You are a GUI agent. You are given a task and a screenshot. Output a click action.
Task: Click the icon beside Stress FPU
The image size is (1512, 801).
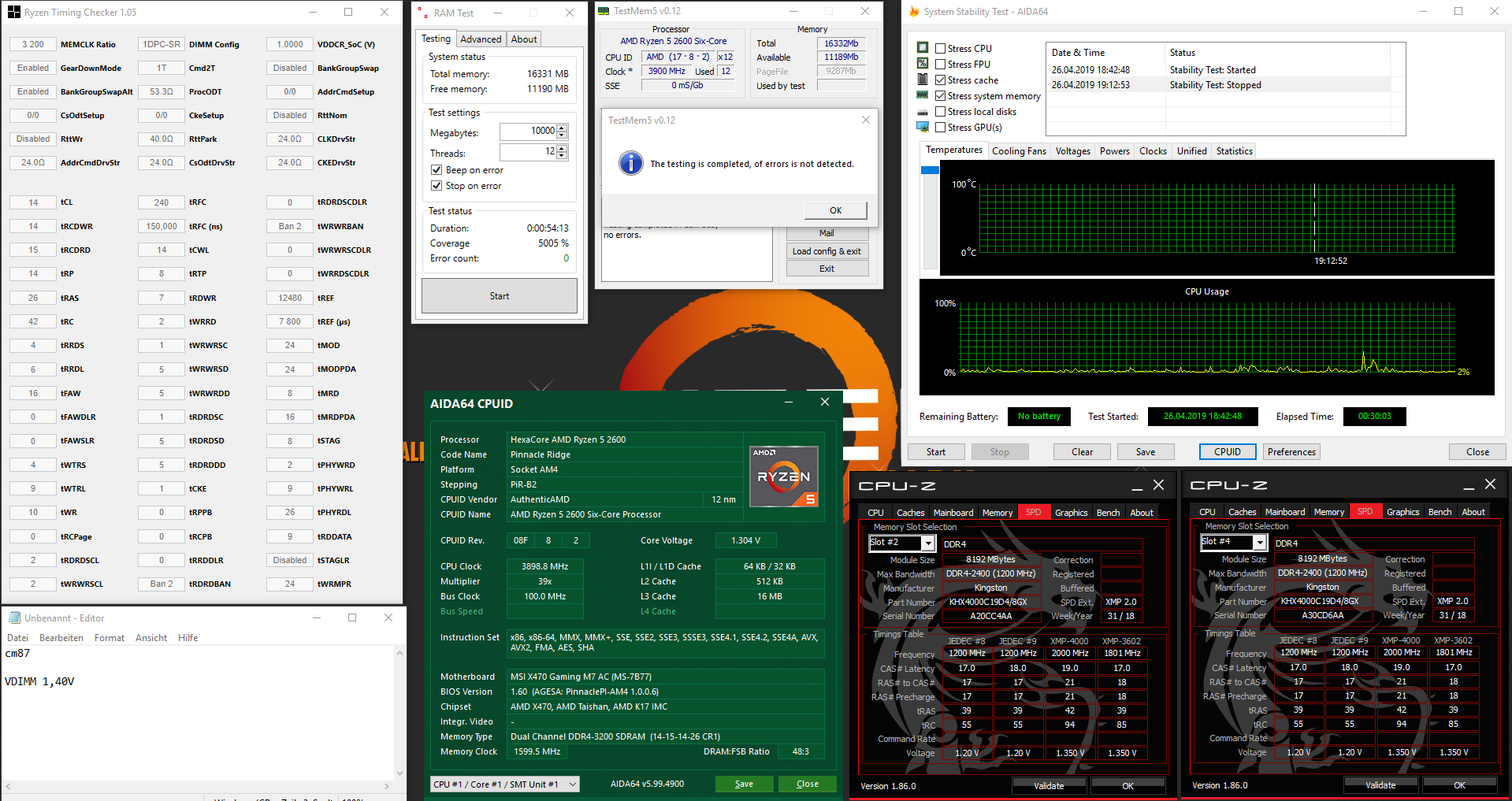point(923,64)
